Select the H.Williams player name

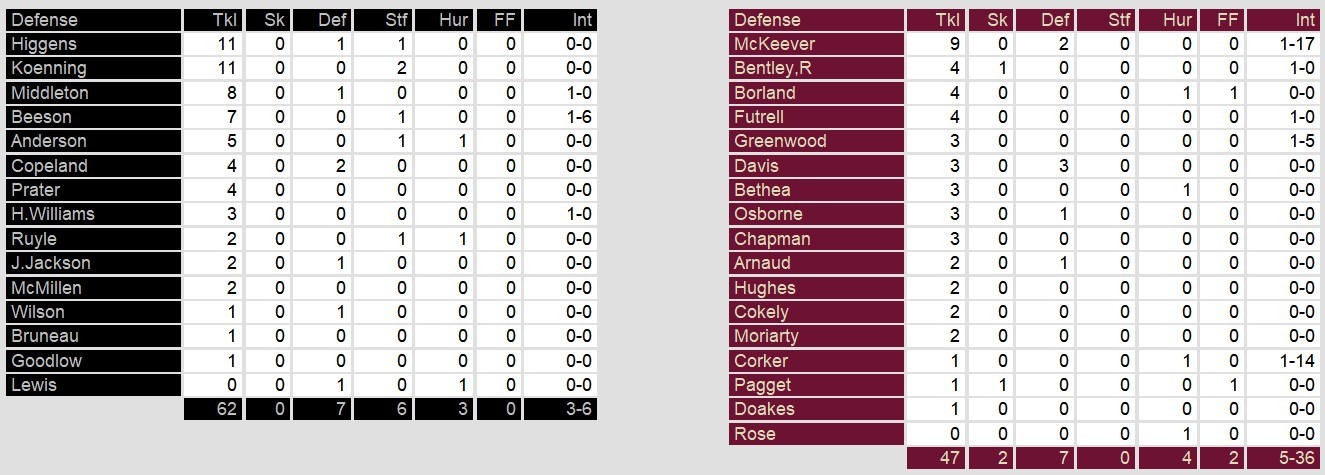point(53,214)
